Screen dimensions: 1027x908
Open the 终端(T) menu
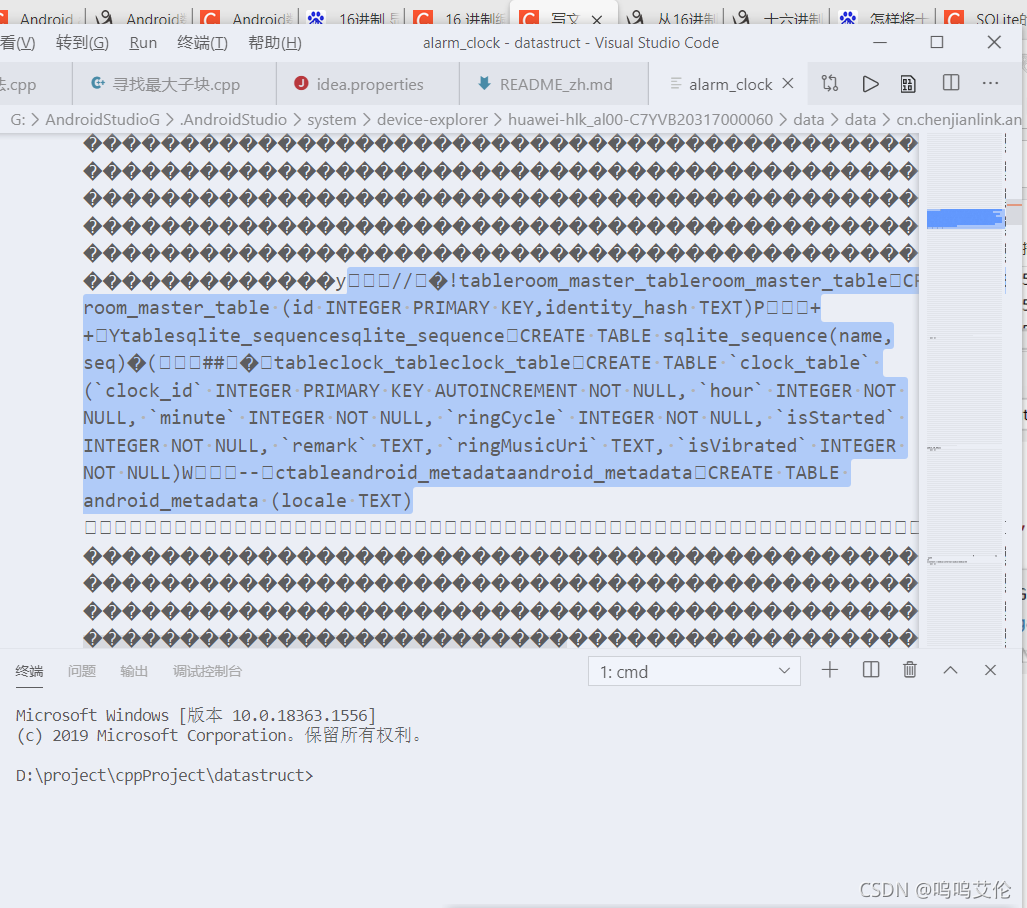tap(202, 43)
